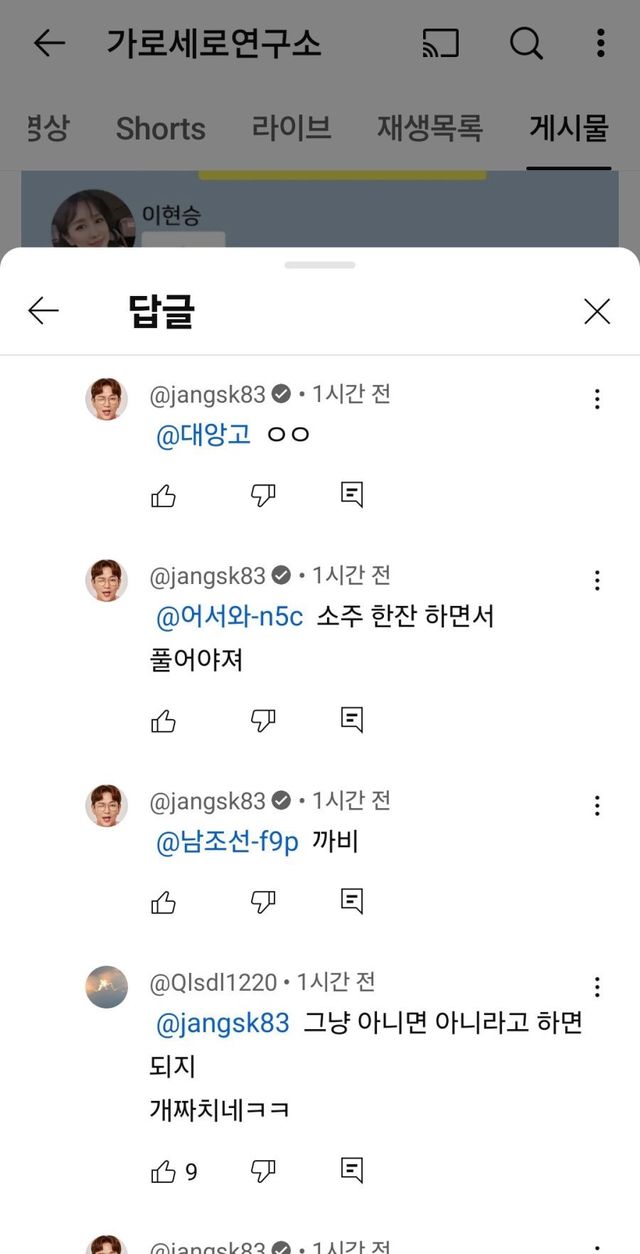Screen dimensions: 640x1254
Task: Close the replies panel with X
Action: coord(597,312)
